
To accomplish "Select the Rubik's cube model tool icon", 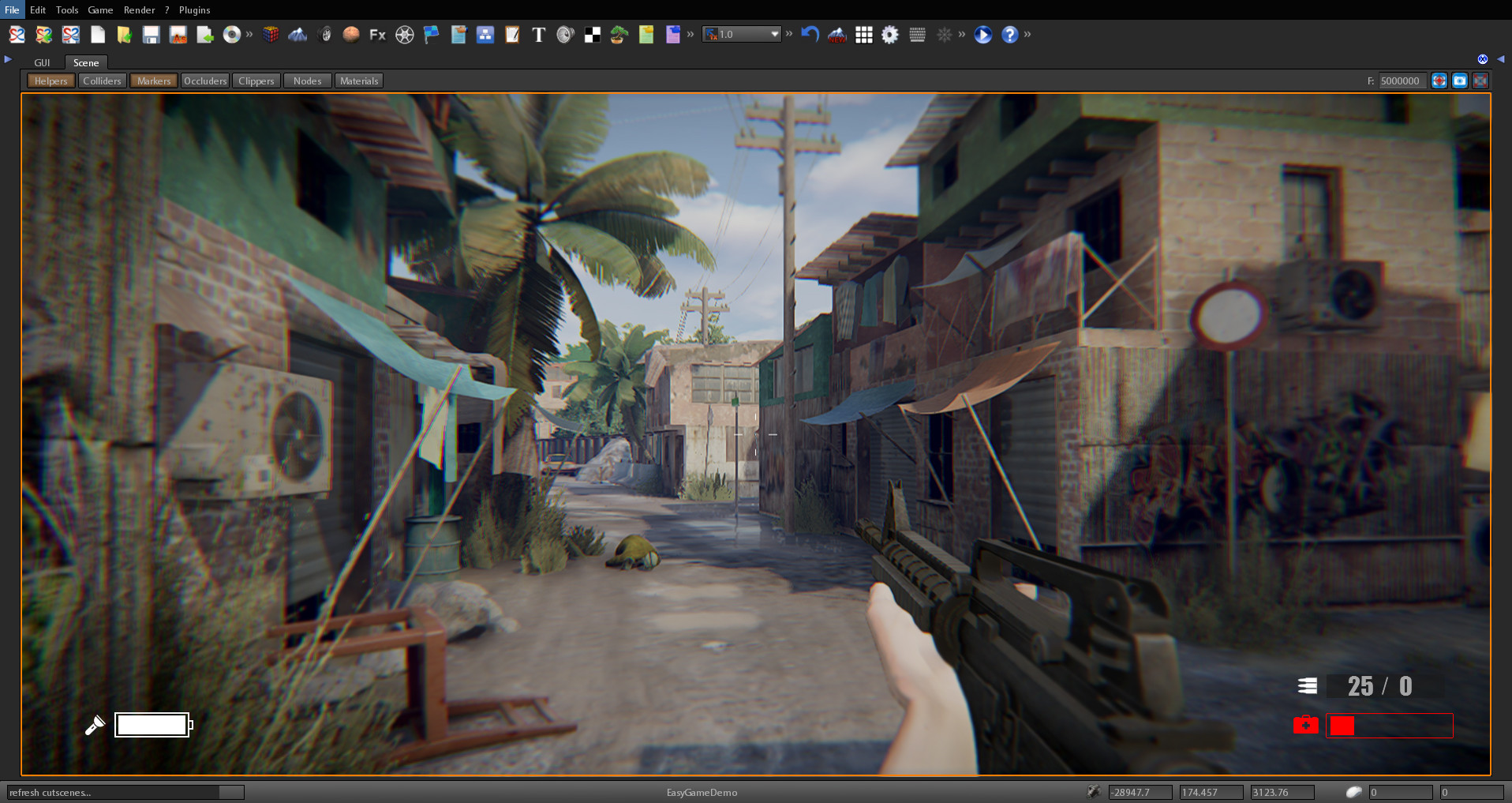I will (270, 35).
